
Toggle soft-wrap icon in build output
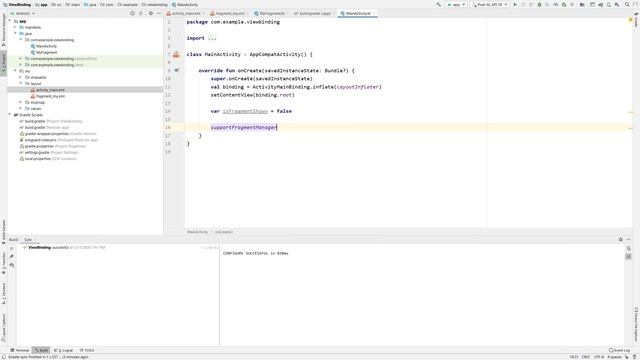629,248
